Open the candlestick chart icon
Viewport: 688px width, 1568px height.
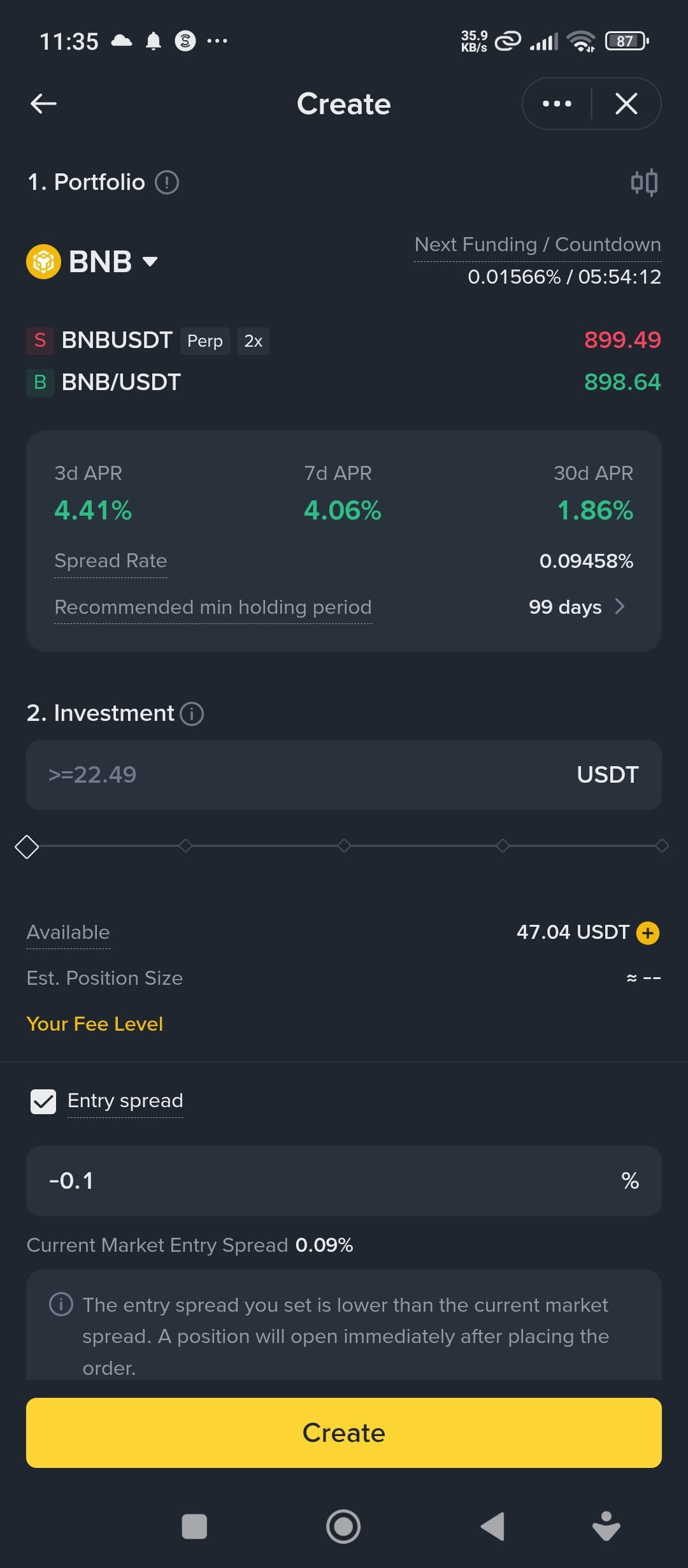(644, 183)
